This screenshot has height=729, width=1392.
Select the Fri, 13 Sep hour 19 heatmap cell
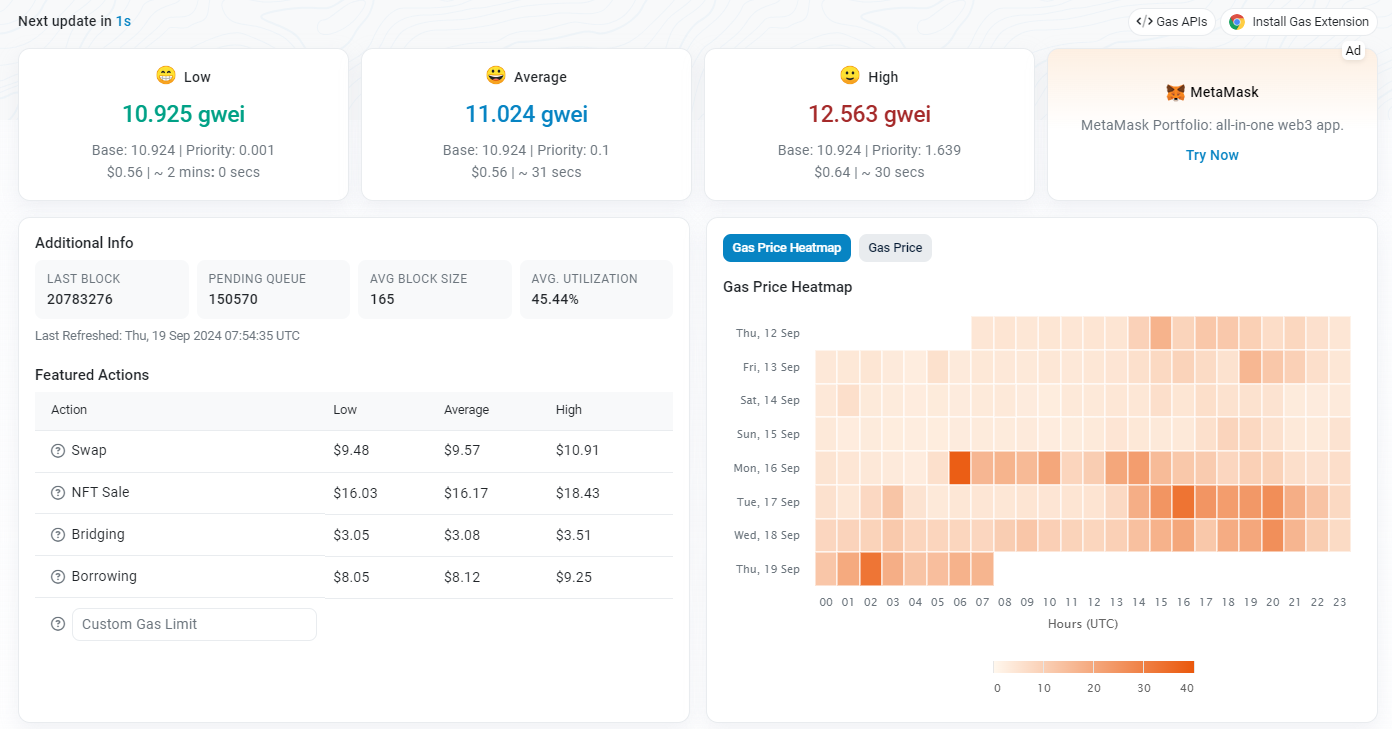click(x=1251, y=367)
